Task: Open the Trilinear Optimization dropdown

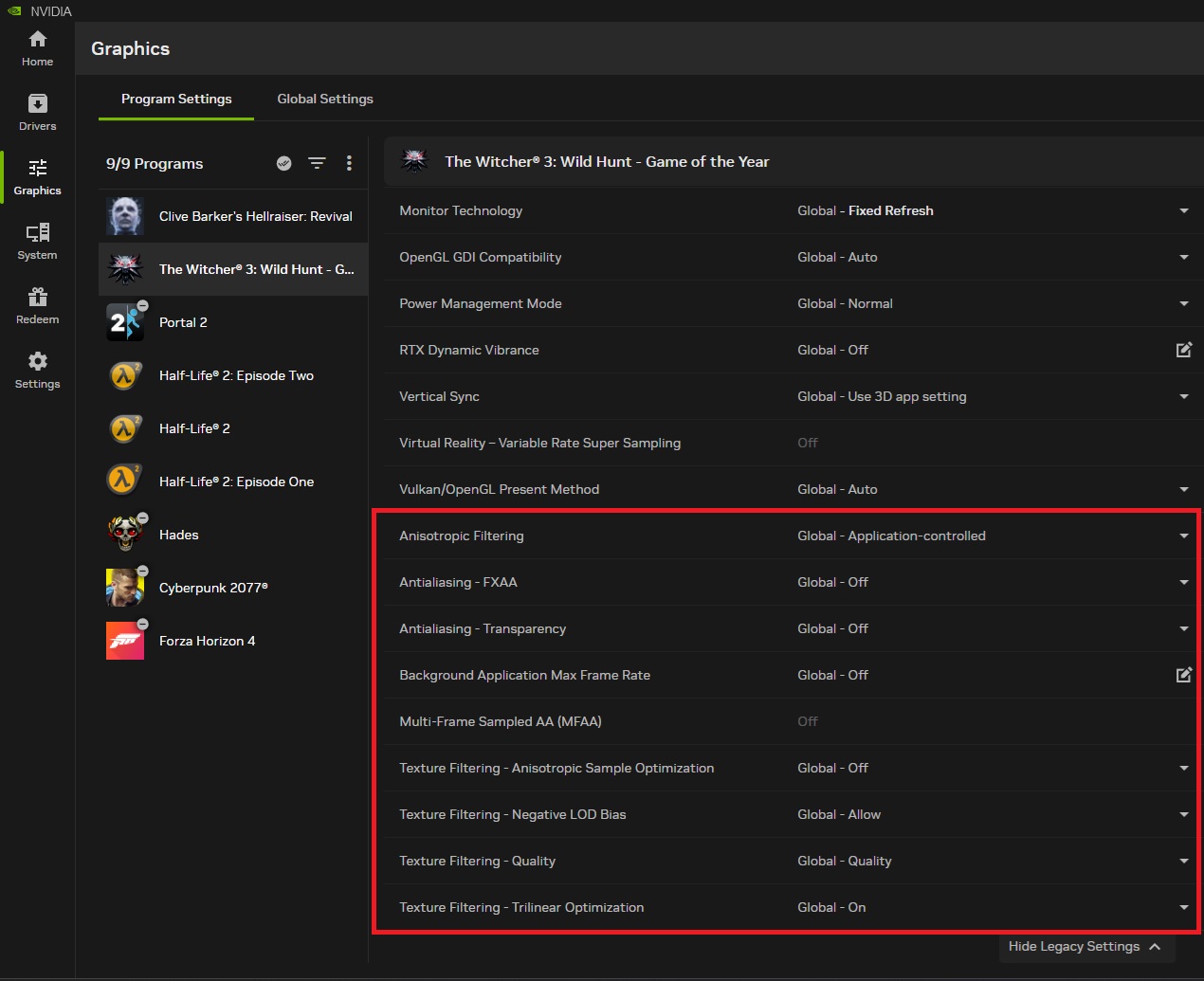Action: click(1184, 907)
